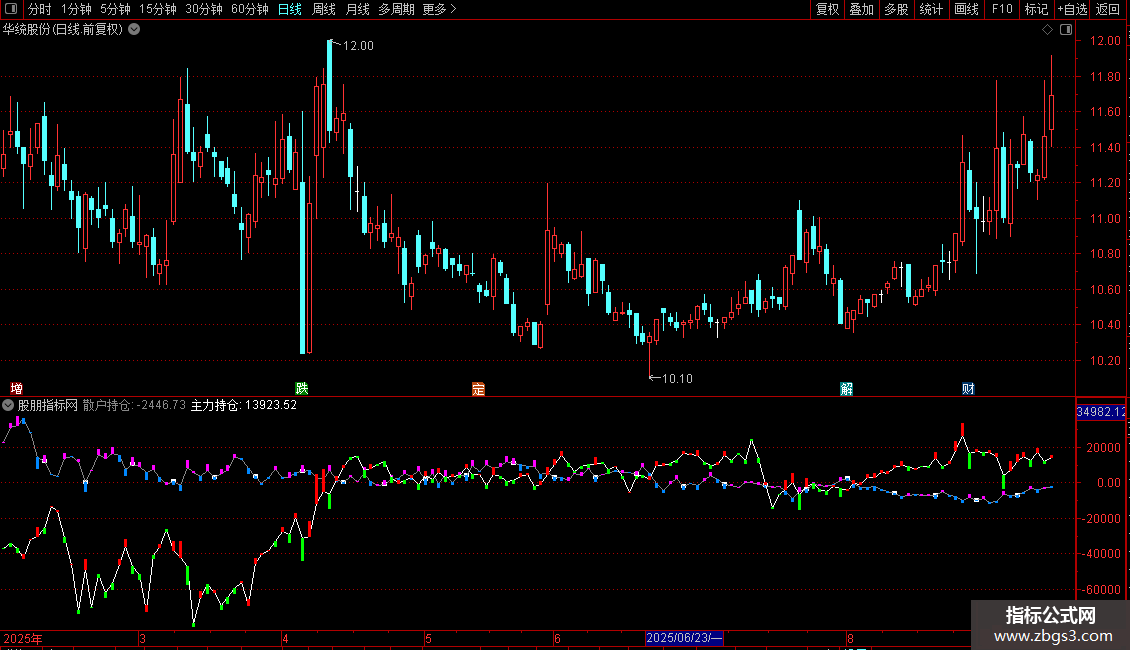1130x650 pixels.
Task: Click the diamond icon above the price axis
Action: coord(1047,30)
